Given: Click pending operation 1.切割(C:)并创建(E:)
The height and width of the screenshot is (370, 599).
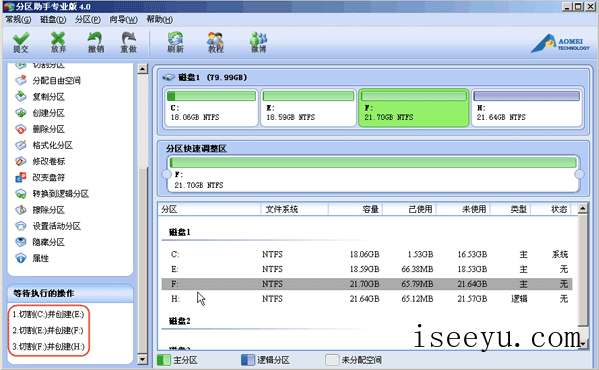Looking at the screenshot, I should click(48, 314).
